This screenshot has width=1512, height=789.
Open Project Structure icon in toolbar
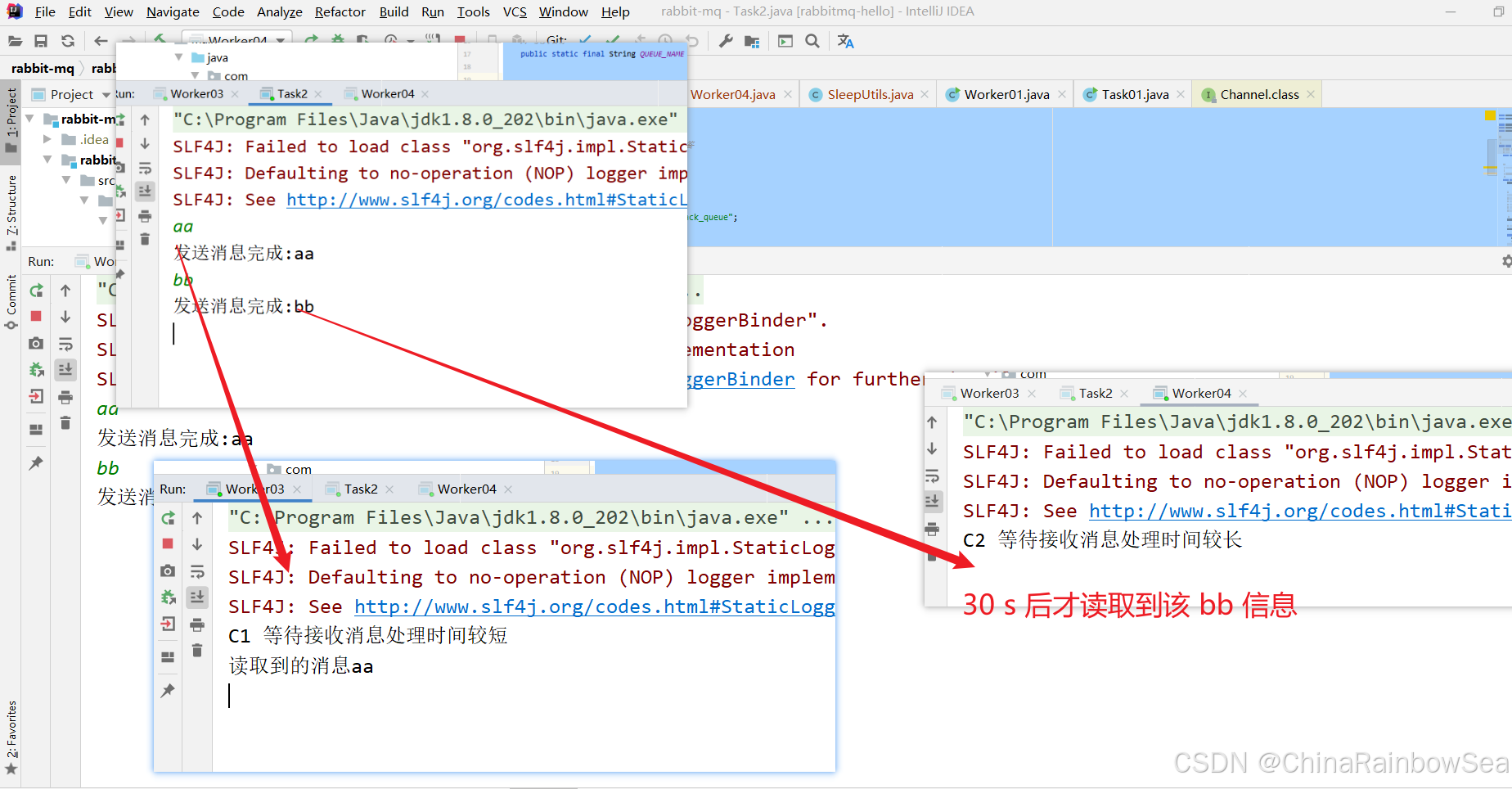pyautogui.click(x=753, y=41)
